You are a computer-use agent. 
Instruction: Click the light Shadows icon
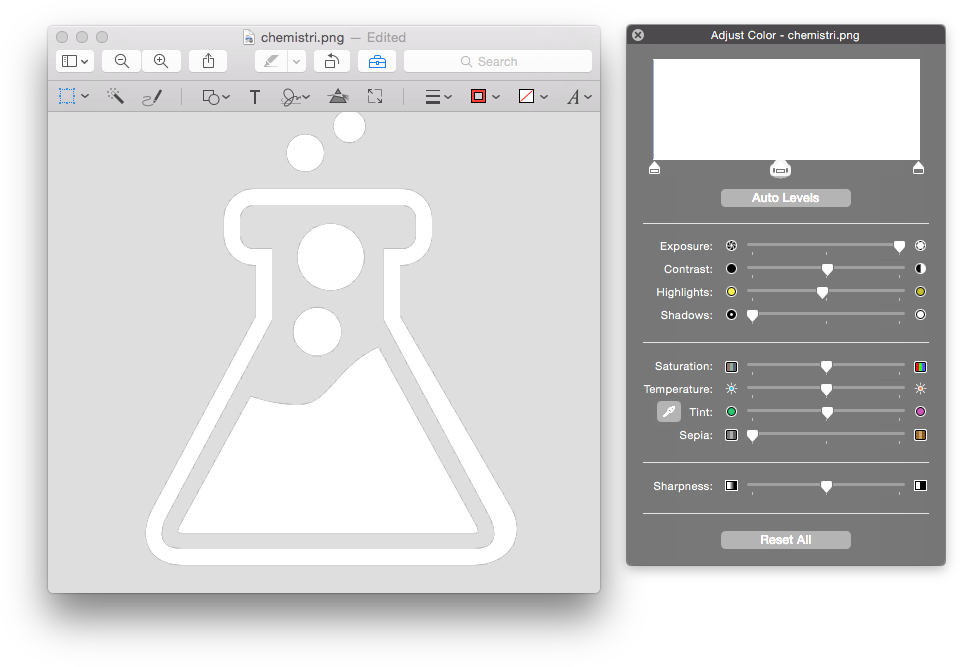tap(920, 315)
